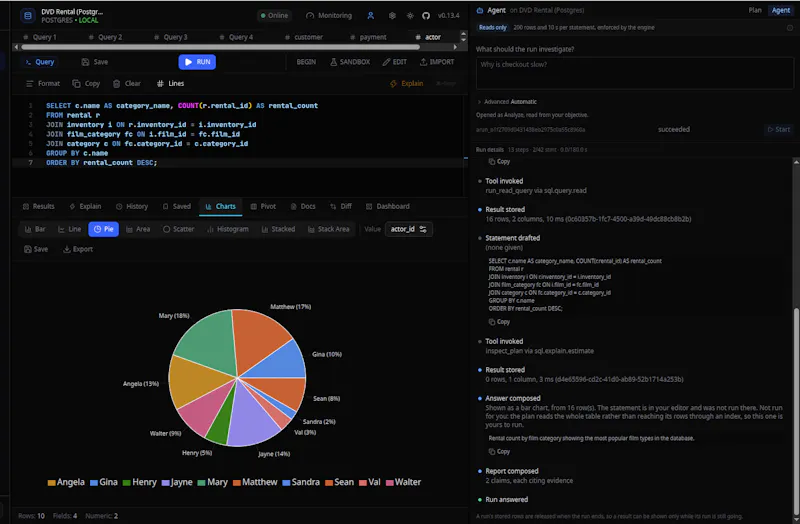Screen dimensions: 800x524
Task: Switch to the Query 3 tab
Action: tap(170, 37)
